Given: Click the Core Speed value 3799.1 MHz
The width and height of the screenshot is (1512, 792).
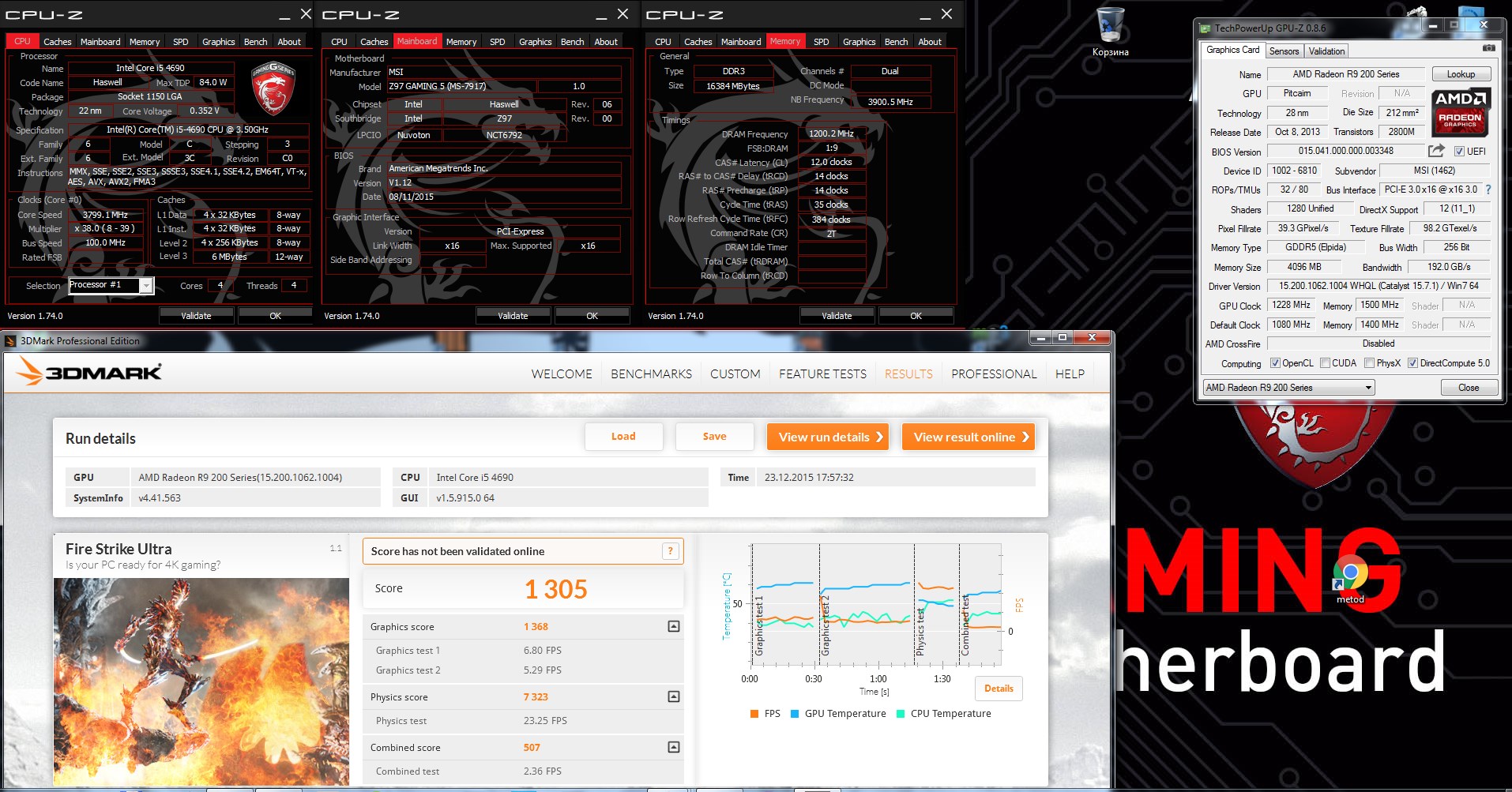Looking at the screenshot, I should (105, 215).
